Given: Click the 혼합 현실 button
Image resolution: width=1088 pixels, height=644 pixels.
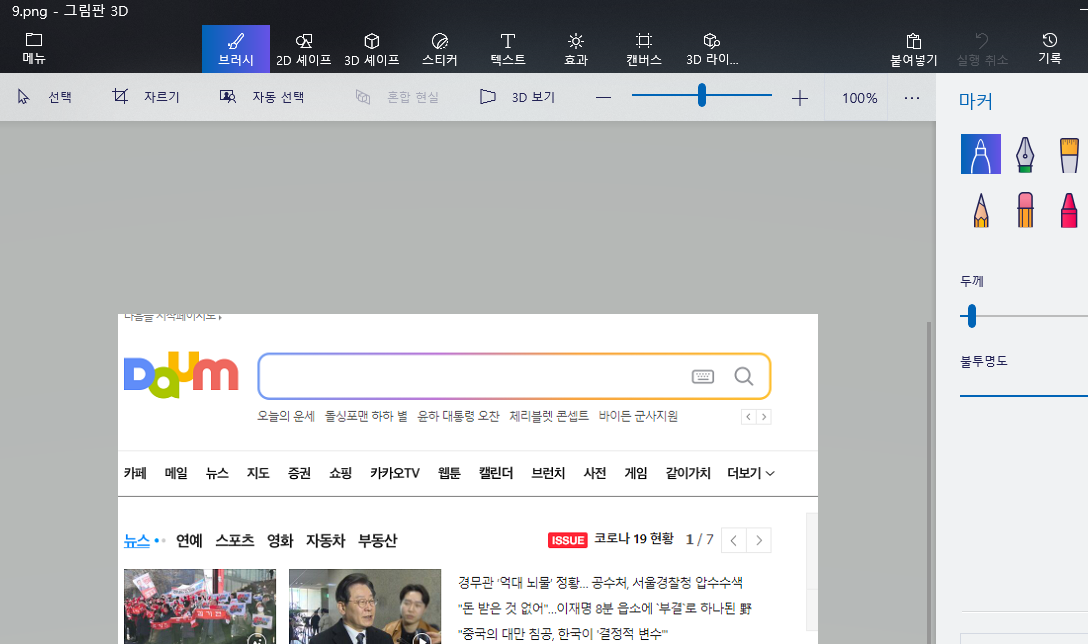Looking at the screenshot, I should 398,97.
